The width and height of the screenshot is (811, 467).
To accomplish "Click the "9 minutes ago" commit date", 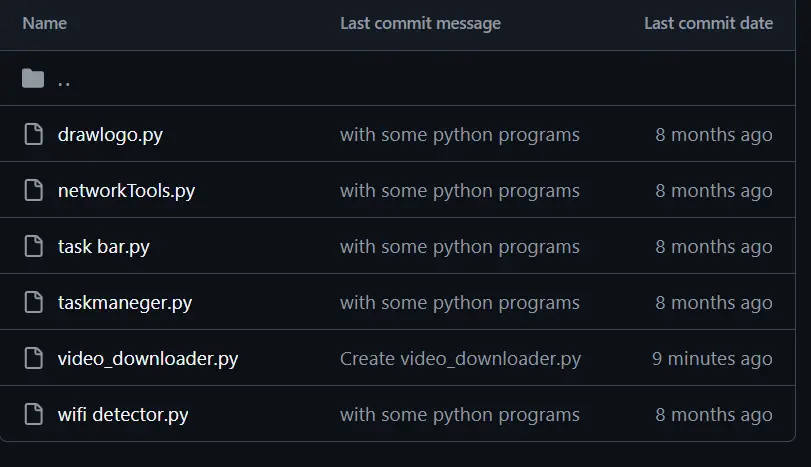I will 712,358.
